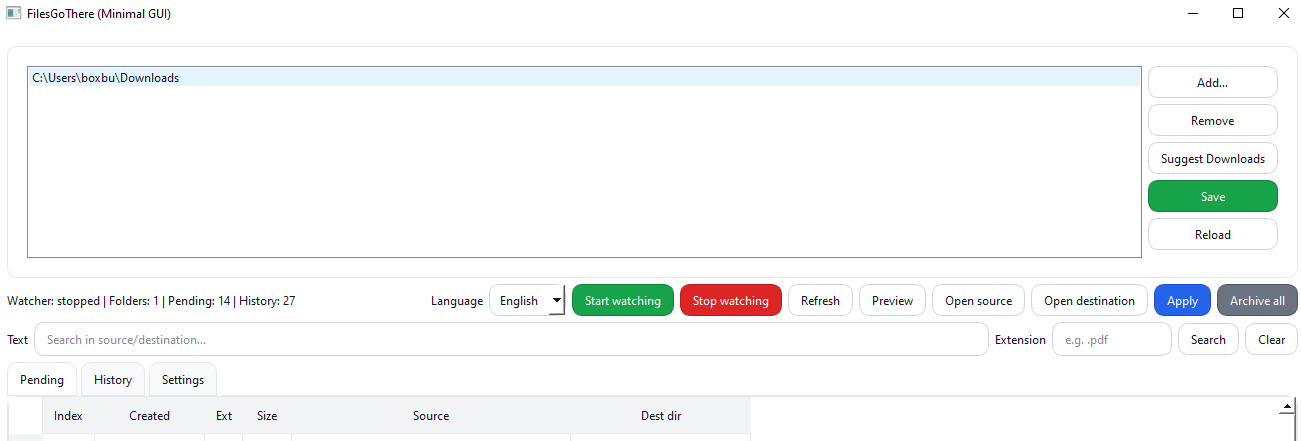Stop watching folders
Screen dimensions: 1301x441
coord(730,300)
